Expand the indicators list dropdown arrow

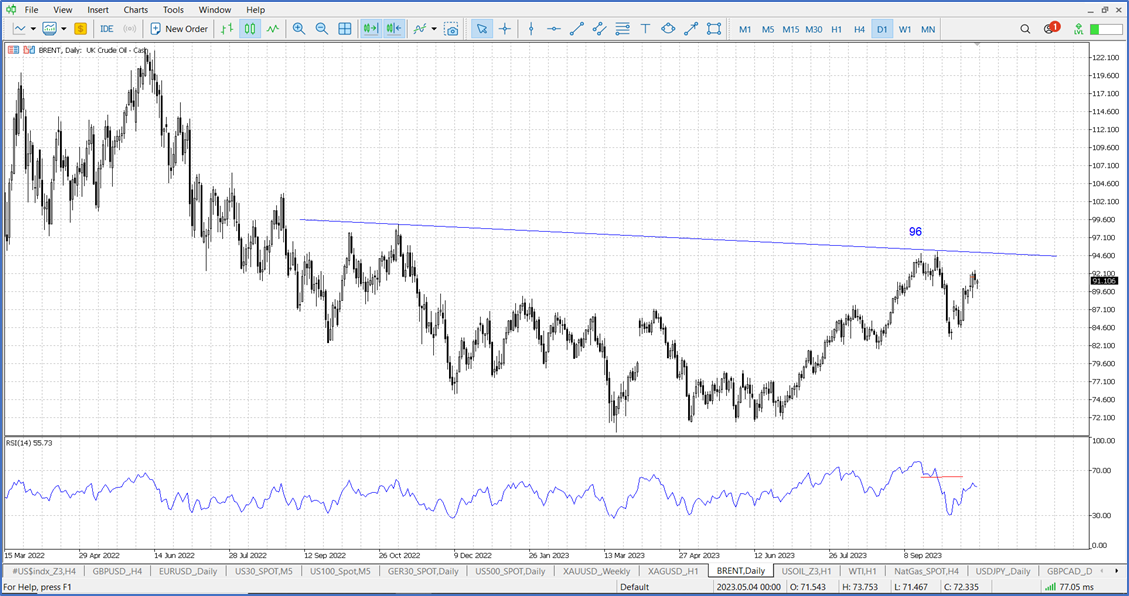coord(434,29)
